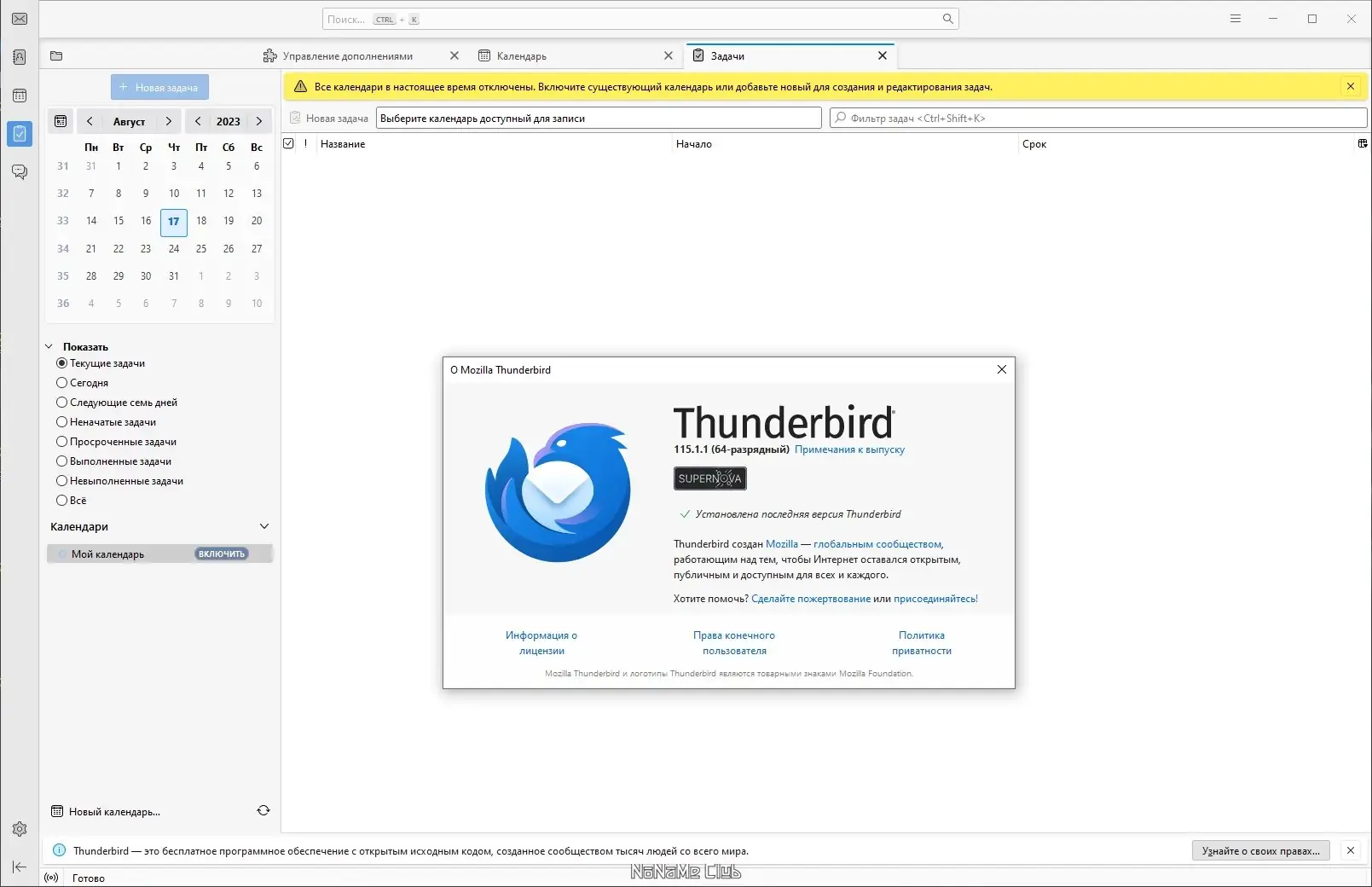1372x887 pixels.
Task: Select the Невыполненные задачи filter
Action: pyautogui.click(x=120, y=481)
